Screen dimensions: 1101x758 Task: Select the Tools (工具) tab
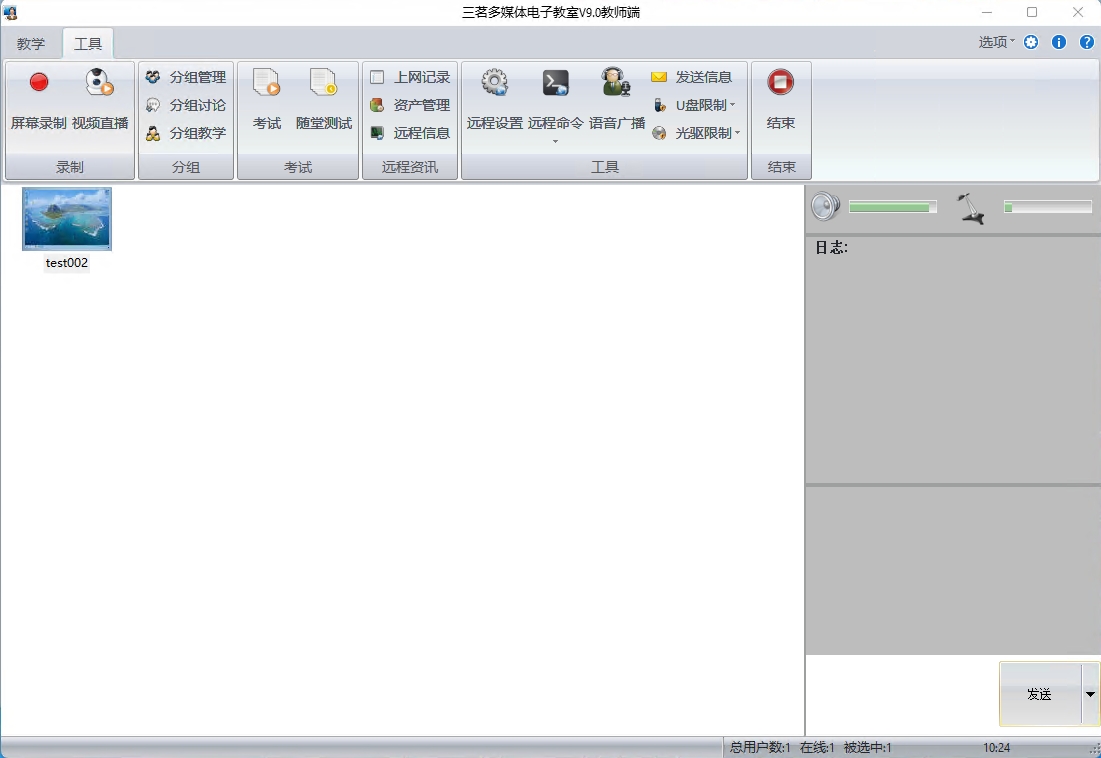[88, 44]
